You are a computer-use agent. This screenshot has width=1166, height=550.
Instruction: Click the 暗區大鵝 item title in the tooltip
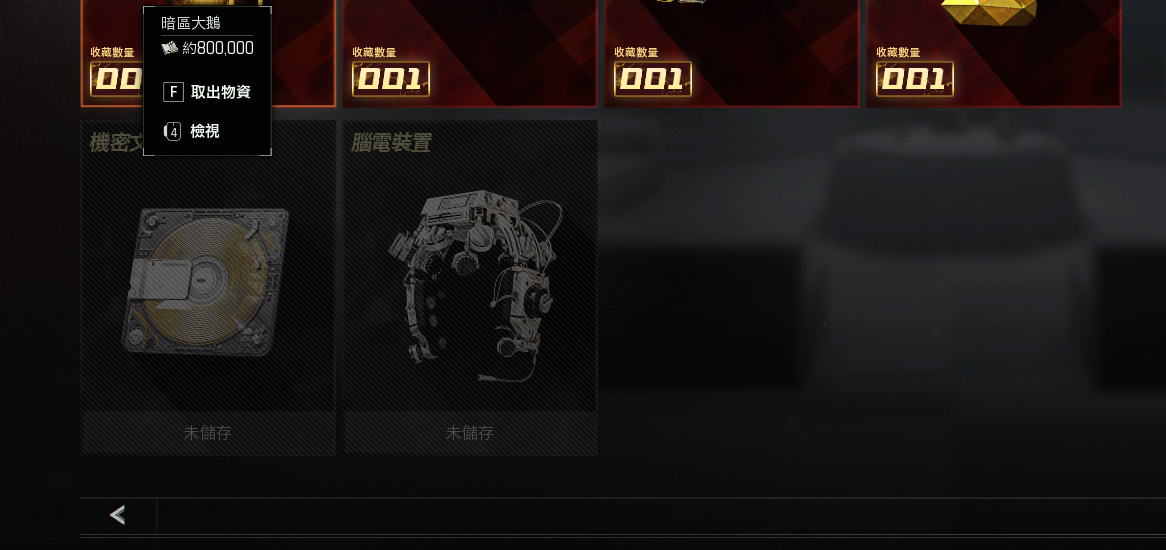click(x=191, y=23)
